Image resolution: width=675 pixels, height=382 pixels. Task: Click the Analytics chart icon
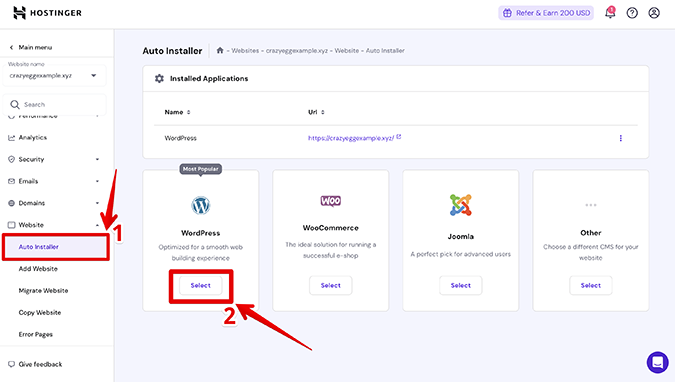click(11, 138)
